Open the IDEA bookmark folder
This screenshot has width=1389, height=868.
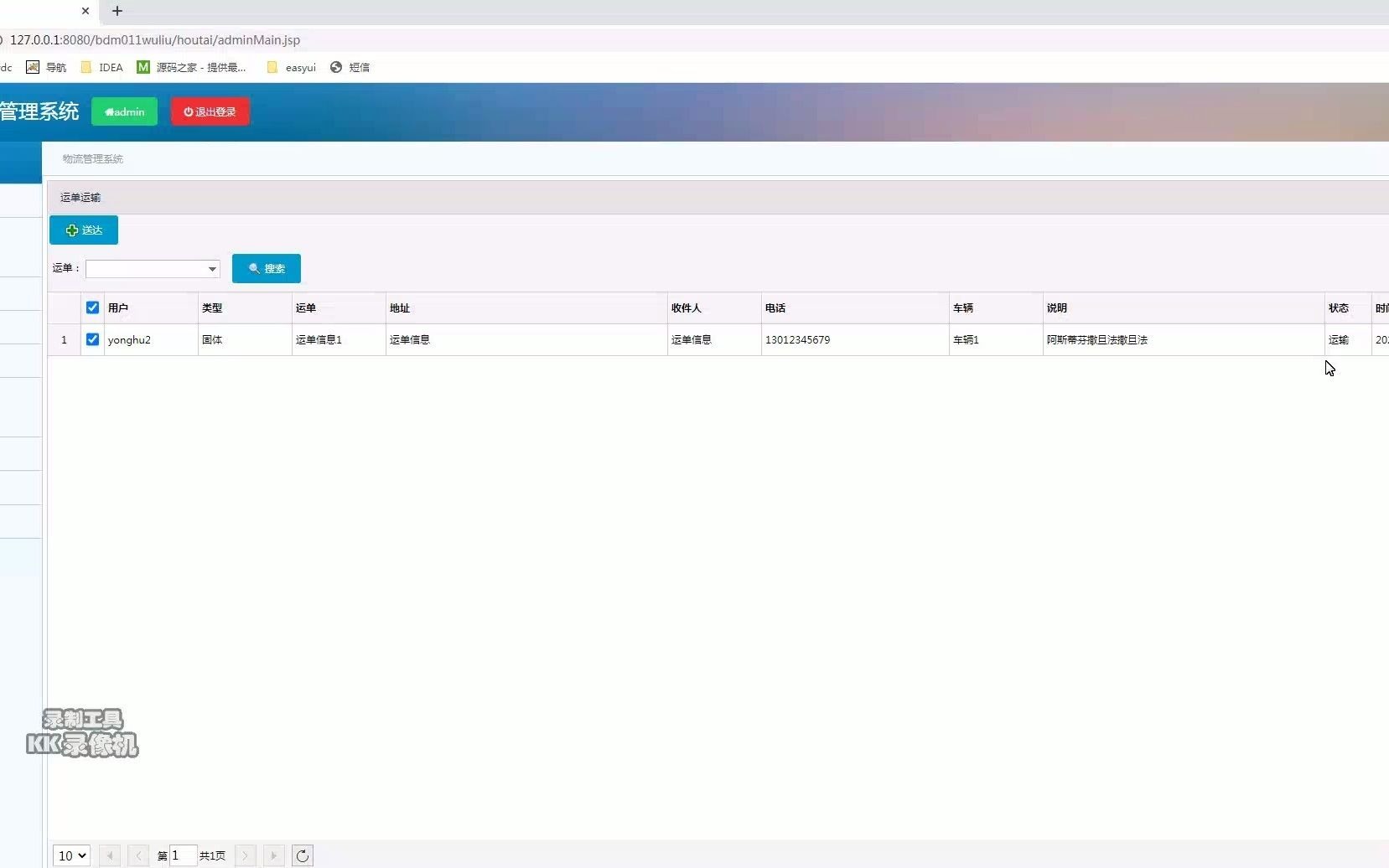(x=101, y=67)
